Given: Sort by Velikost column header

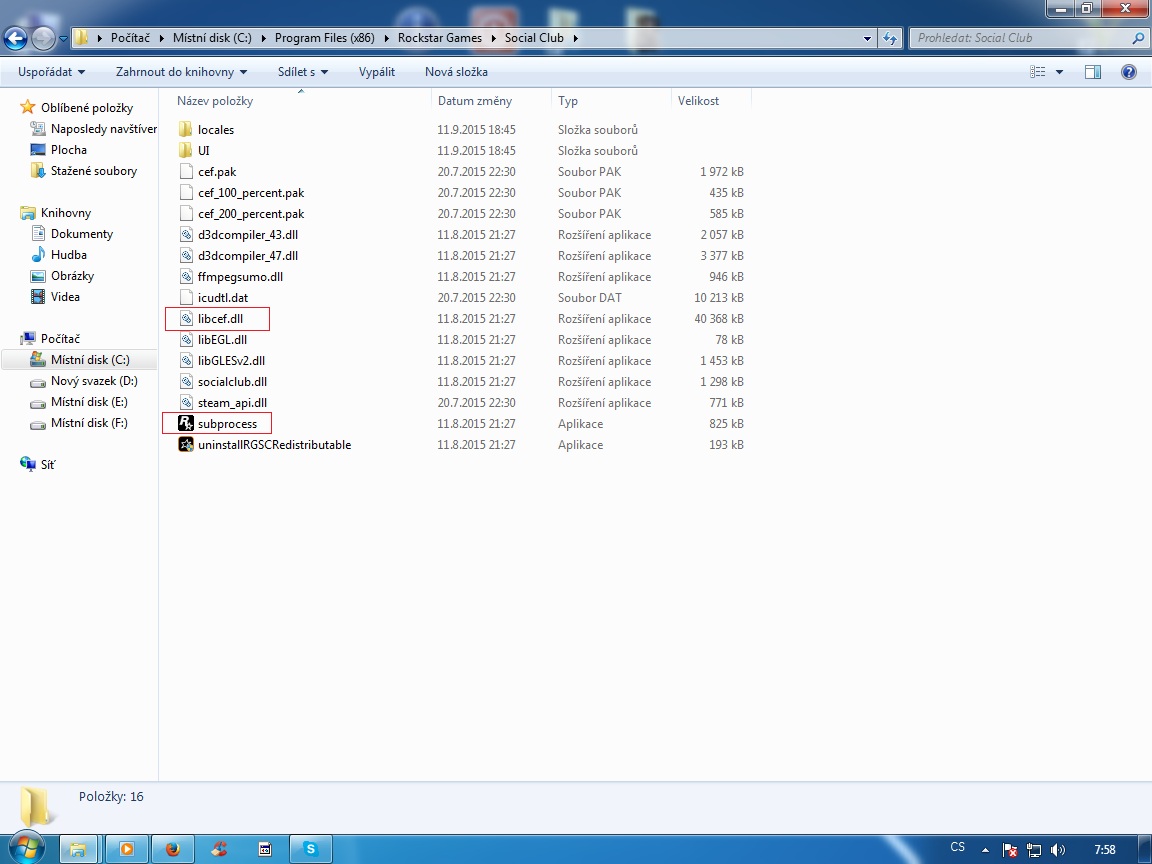Looking at the screenshot, I should click(698, 101).
